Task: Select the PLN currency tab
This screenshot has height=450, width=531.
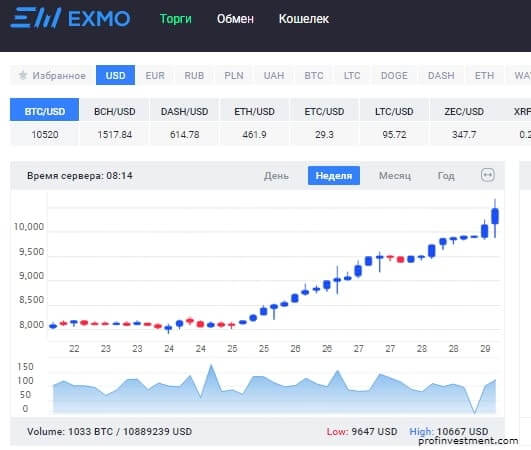Action: [234, 75]
